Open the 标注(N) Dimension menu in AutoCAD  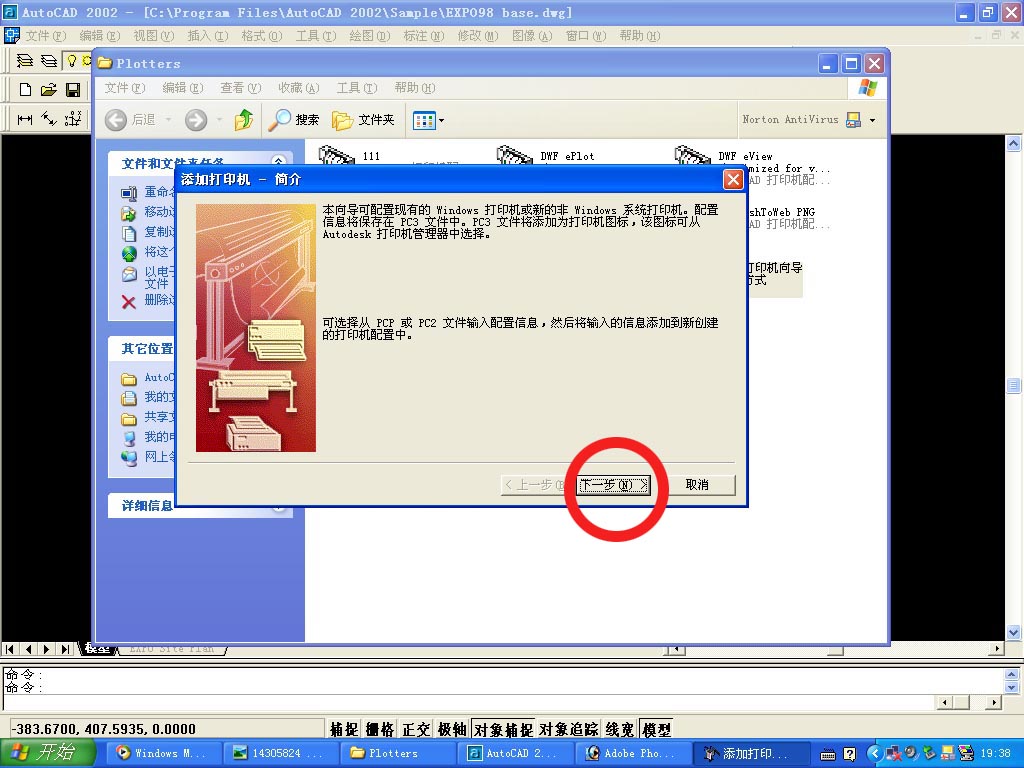coord(424,35)
